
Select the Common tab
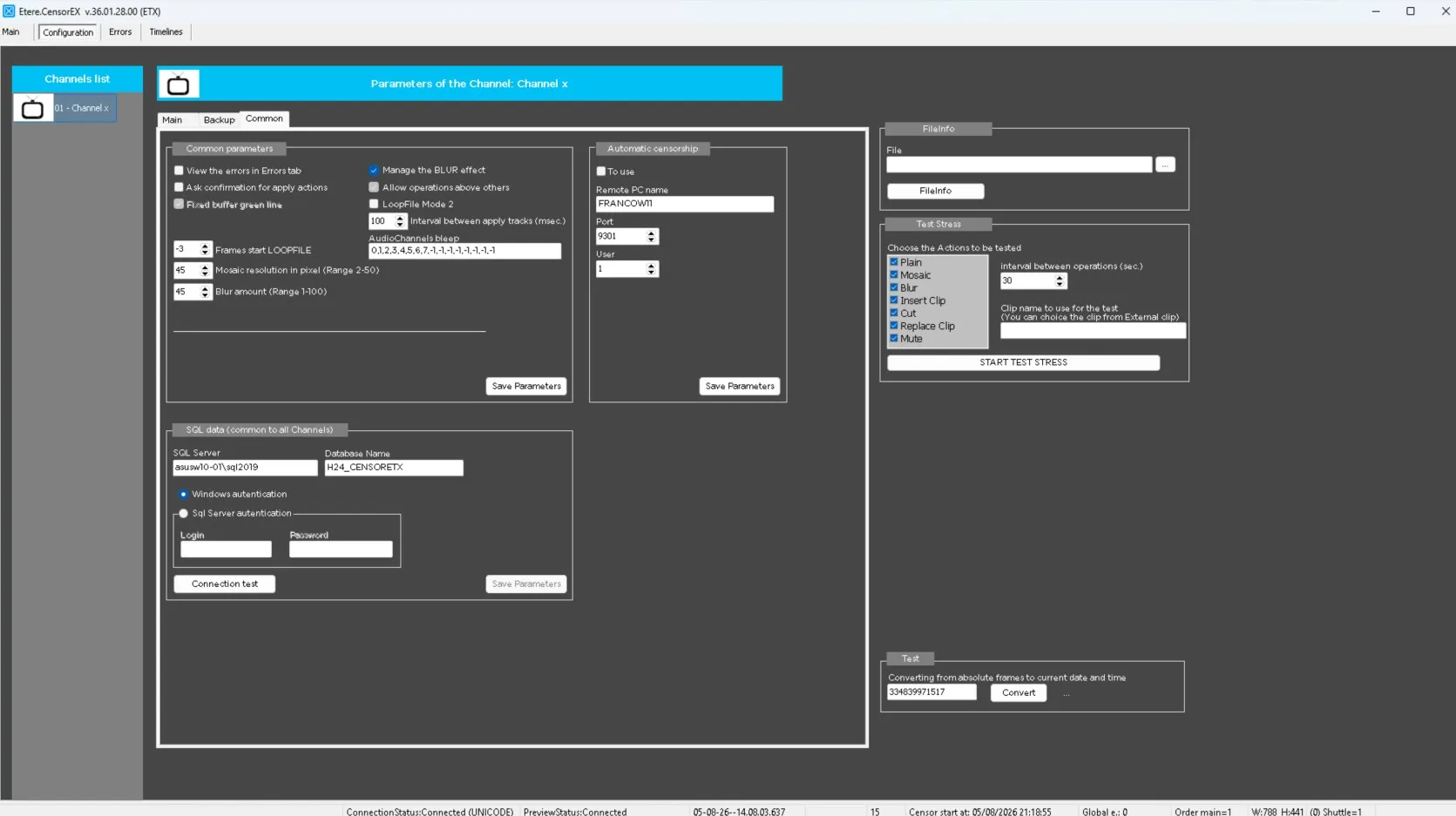click(x=264, y=118)
